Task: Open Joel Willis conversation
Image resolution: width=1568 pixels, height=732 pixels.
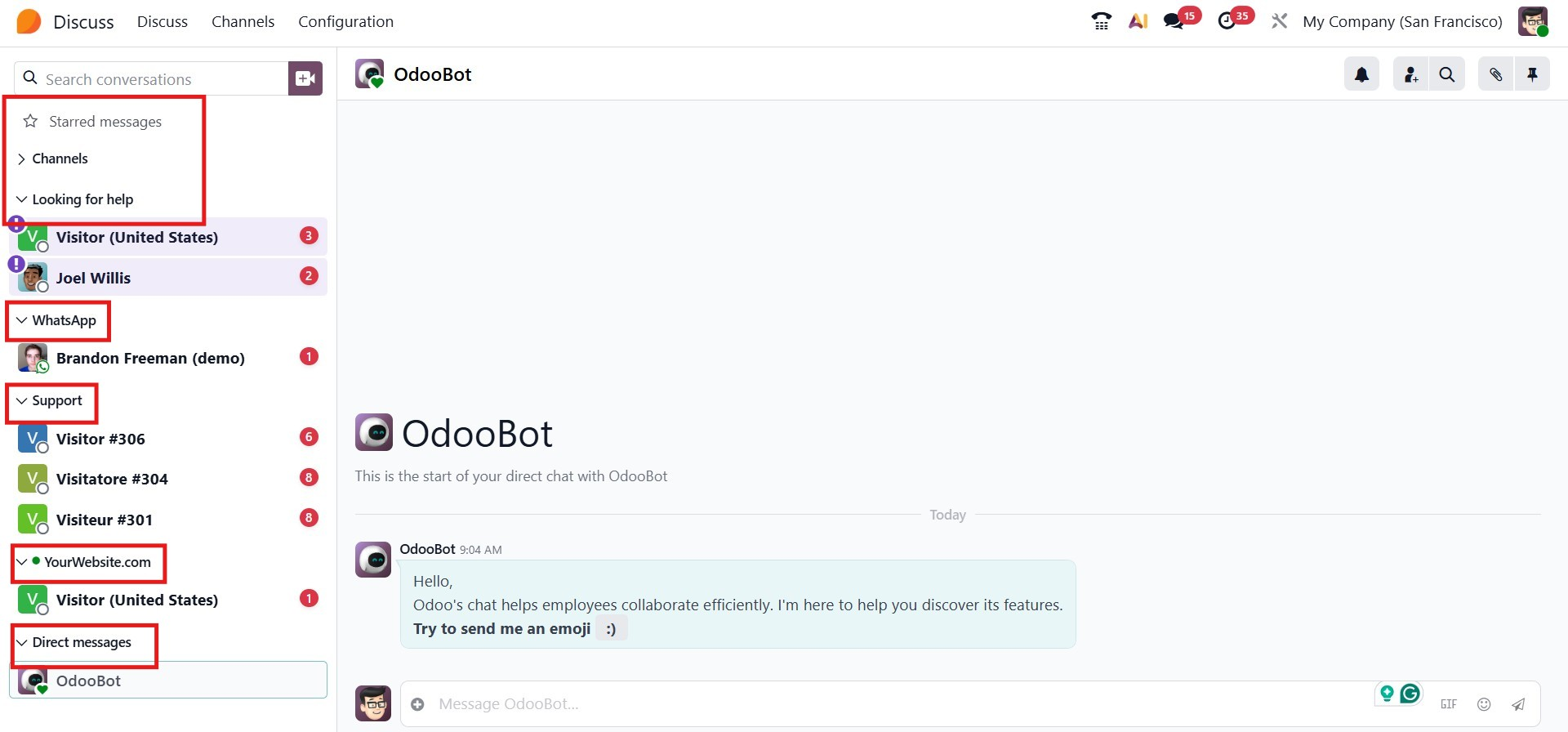Action: pyautogui.click(x=93, y=278)
